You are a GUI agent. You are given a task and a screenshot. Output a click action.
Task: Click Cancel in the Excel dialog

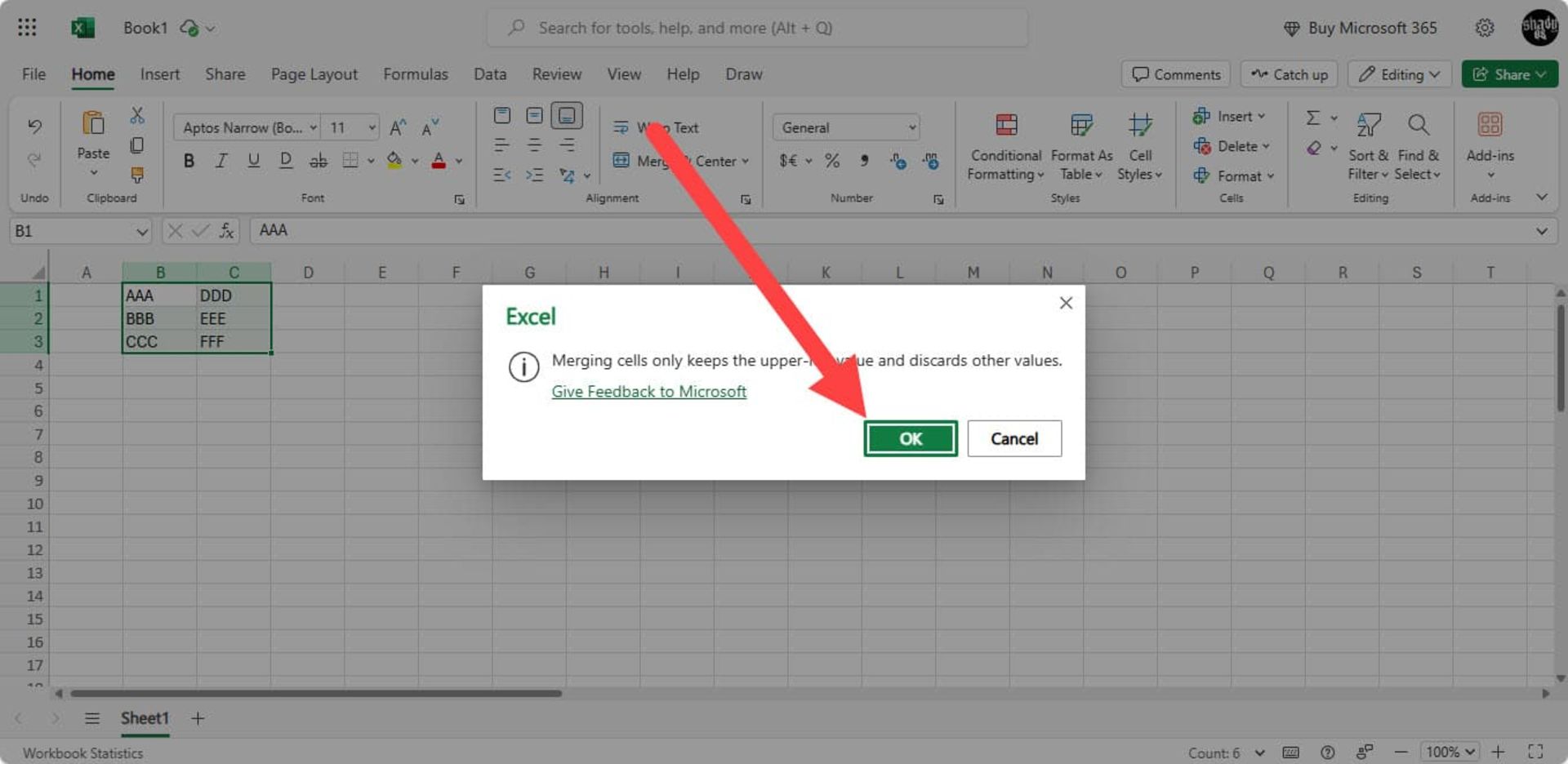pyautogui.click(x=1013, y=438)
